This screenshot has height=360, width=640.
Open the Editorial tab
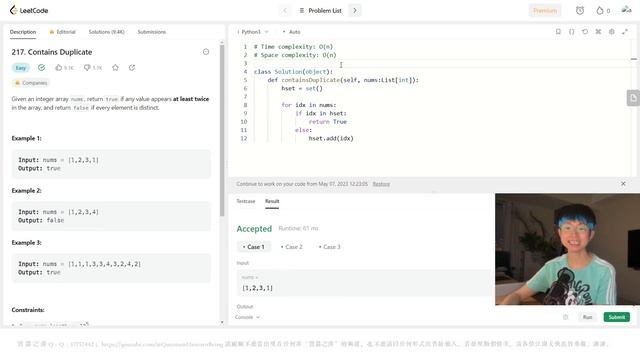62,32
